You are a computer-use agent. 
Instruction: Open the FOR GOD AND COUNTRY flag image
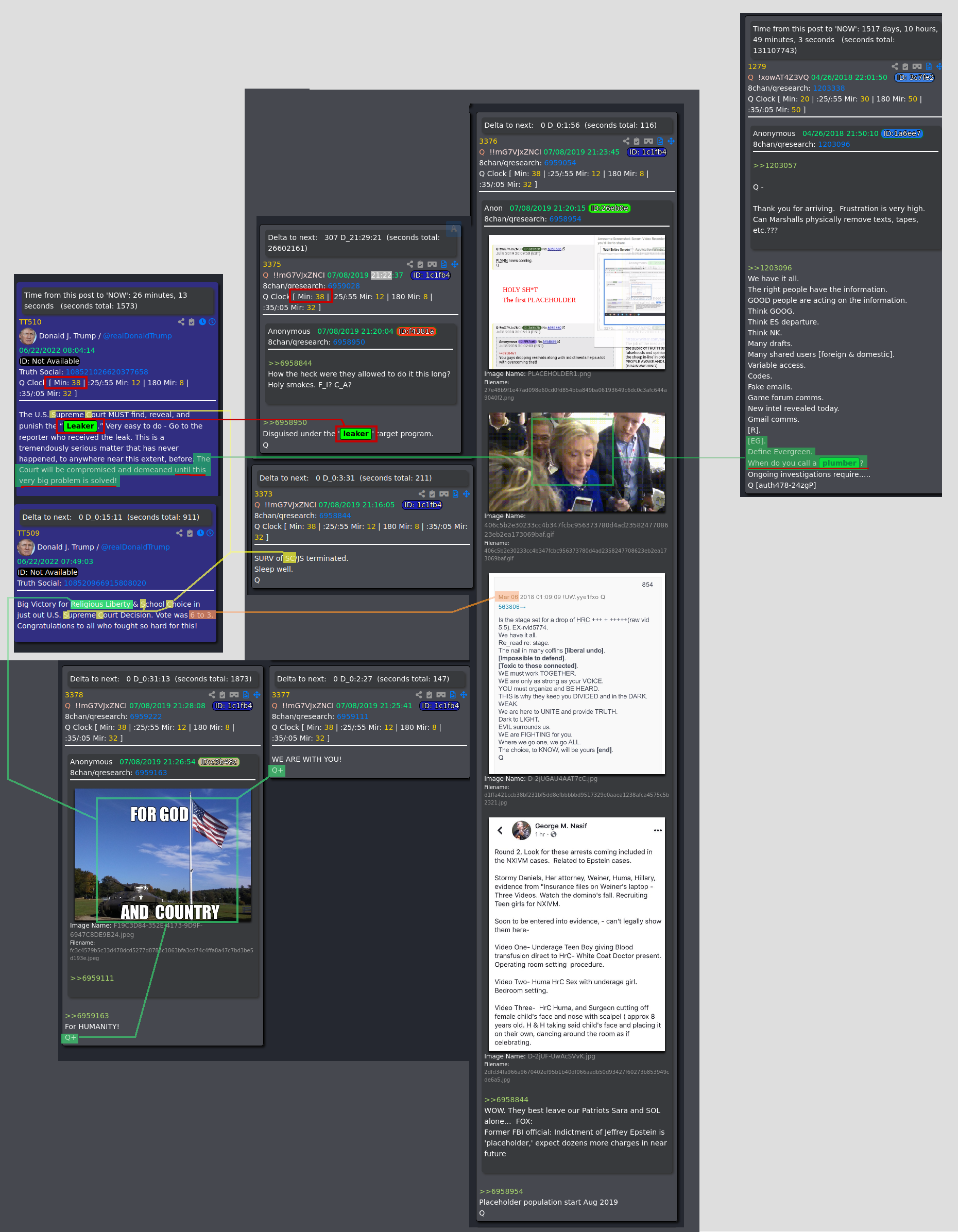pos(163,855)
